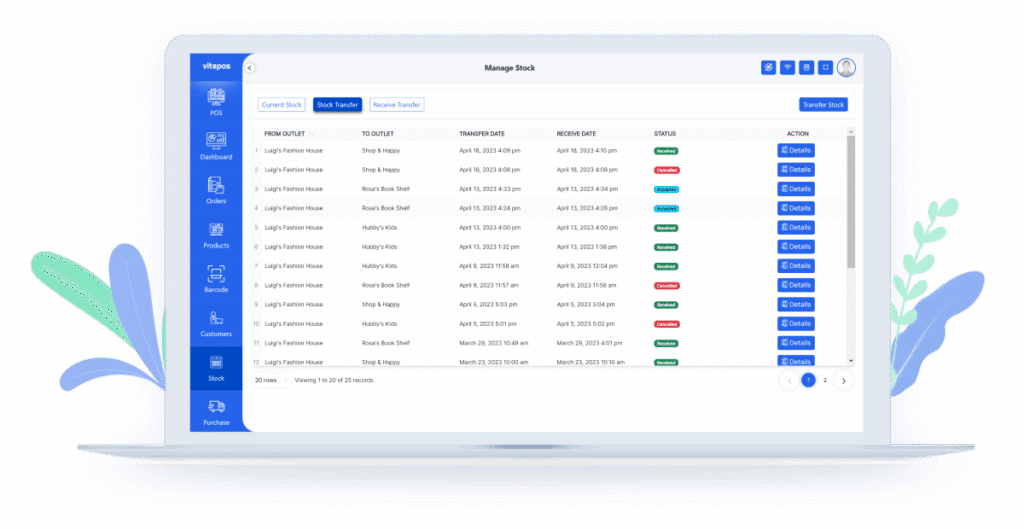Click the RECEIVE DATE column header
This screenshot has width=1024, height=529.
[x=577, y=134]
